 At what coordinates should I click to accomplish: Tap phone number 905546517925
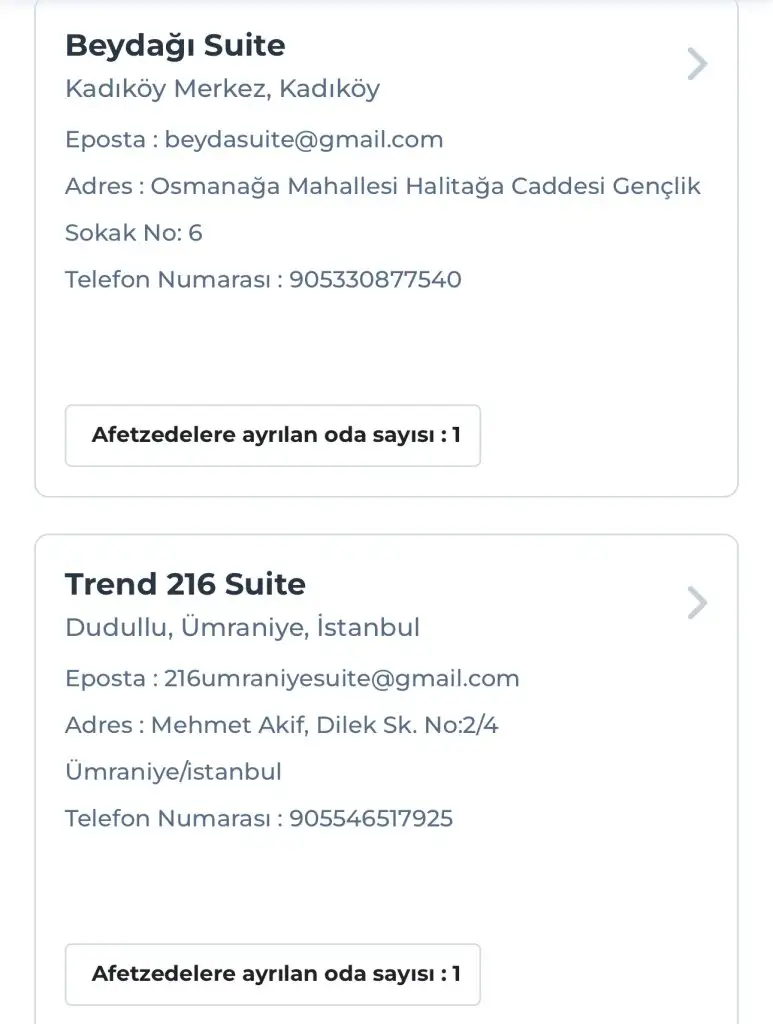[371, 819]
